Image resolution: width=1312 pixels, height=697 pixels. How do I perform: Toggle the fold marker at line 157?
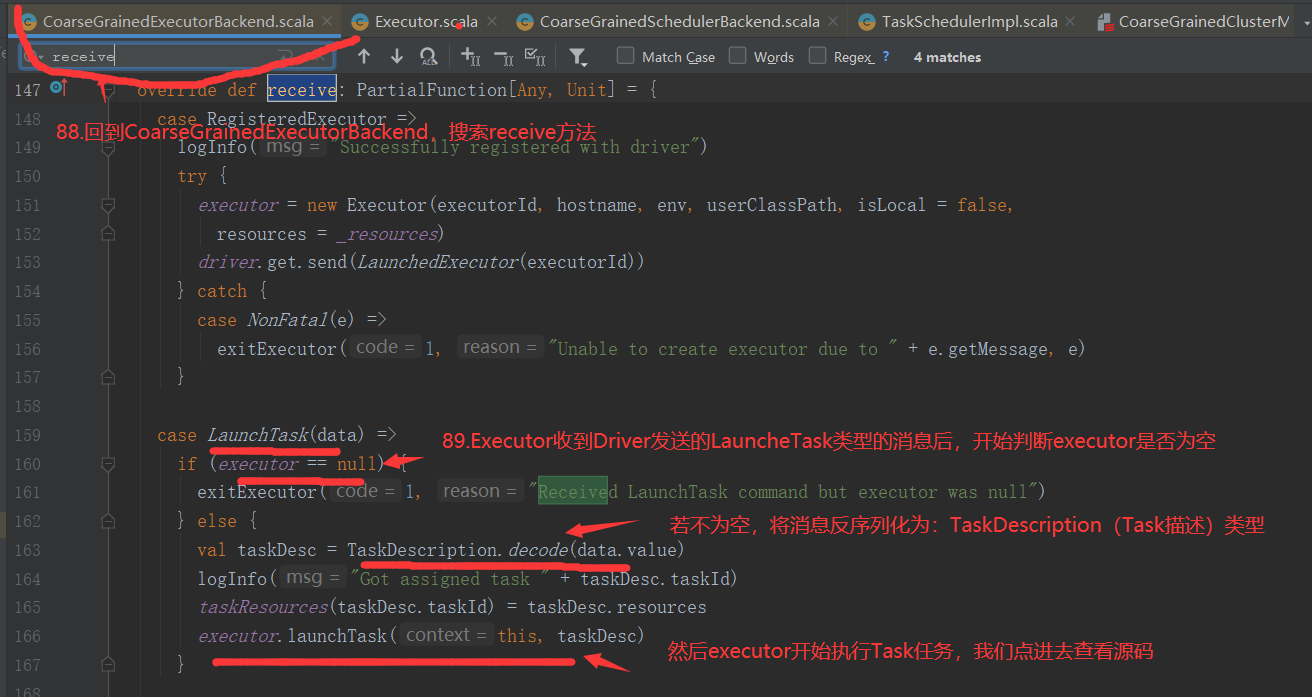pyautogui.click(x=107, y=377)
